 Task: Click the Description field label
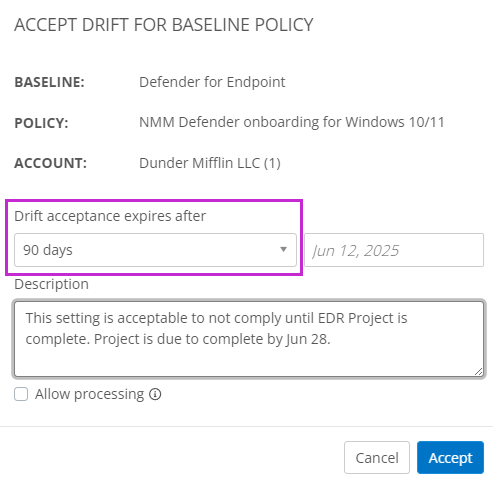[52, 284]
